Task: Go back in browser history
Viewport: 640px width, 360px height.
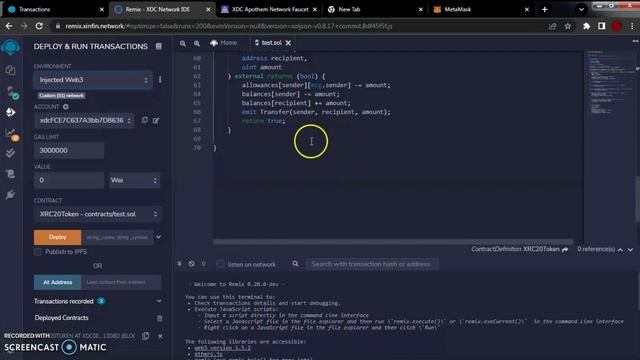Action: point(9,26)
